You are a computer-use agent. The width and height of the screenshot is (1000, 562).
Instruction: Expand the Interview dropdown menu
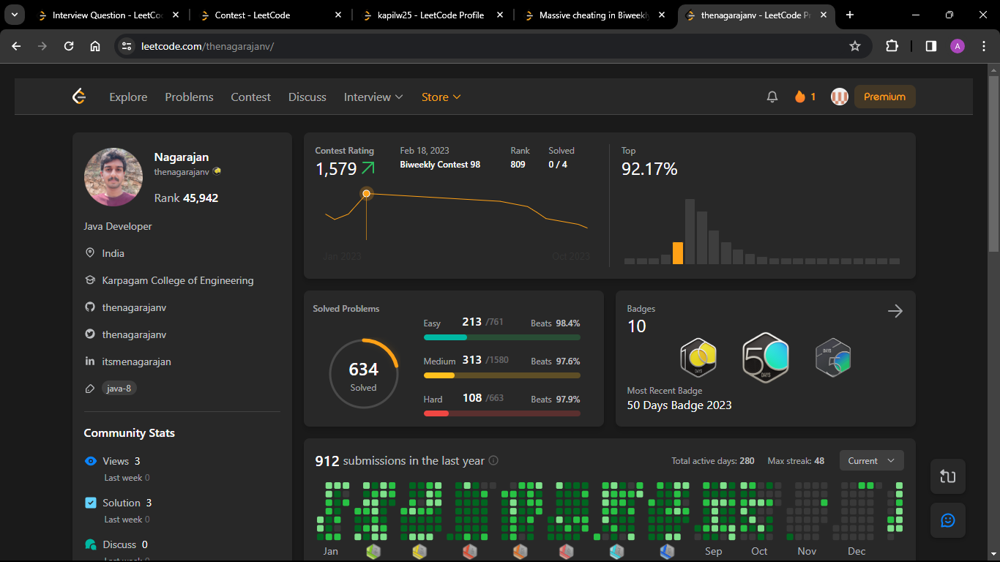tap(373, 97)
